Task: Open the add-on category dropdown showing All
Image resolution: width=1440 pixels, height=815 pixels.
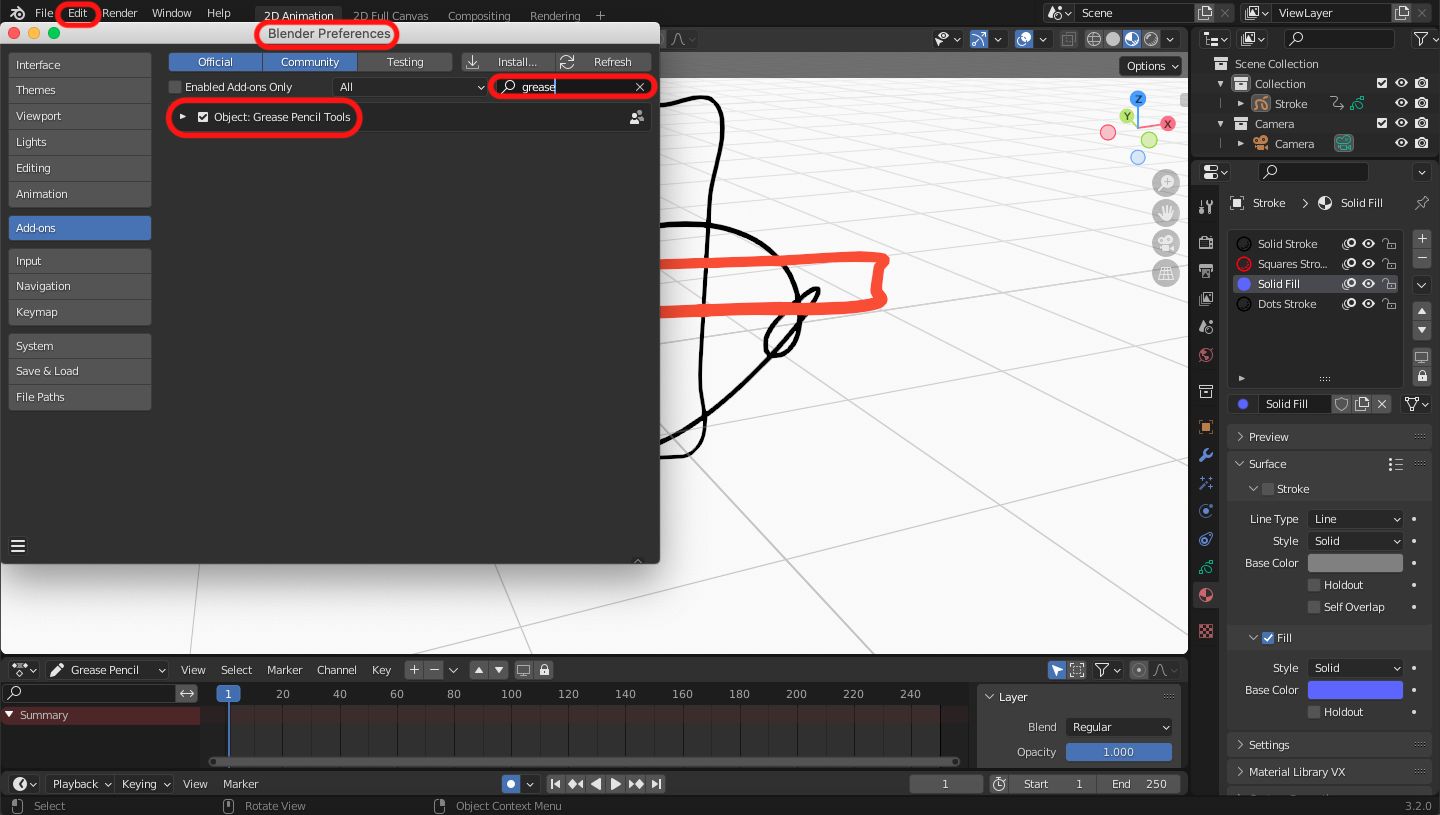Action: (410, 87)
